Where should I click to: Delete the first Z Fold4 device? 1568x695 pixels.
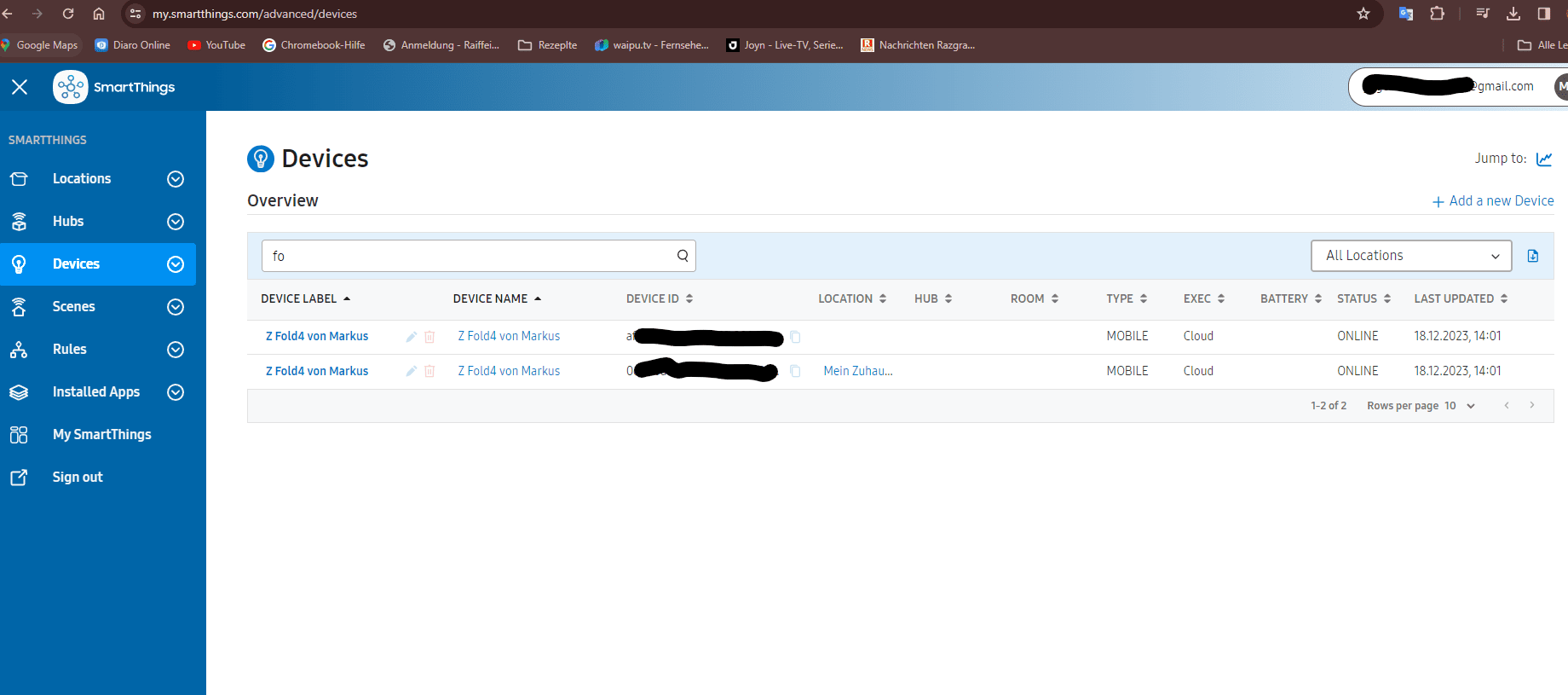click(x=429, y=337)
